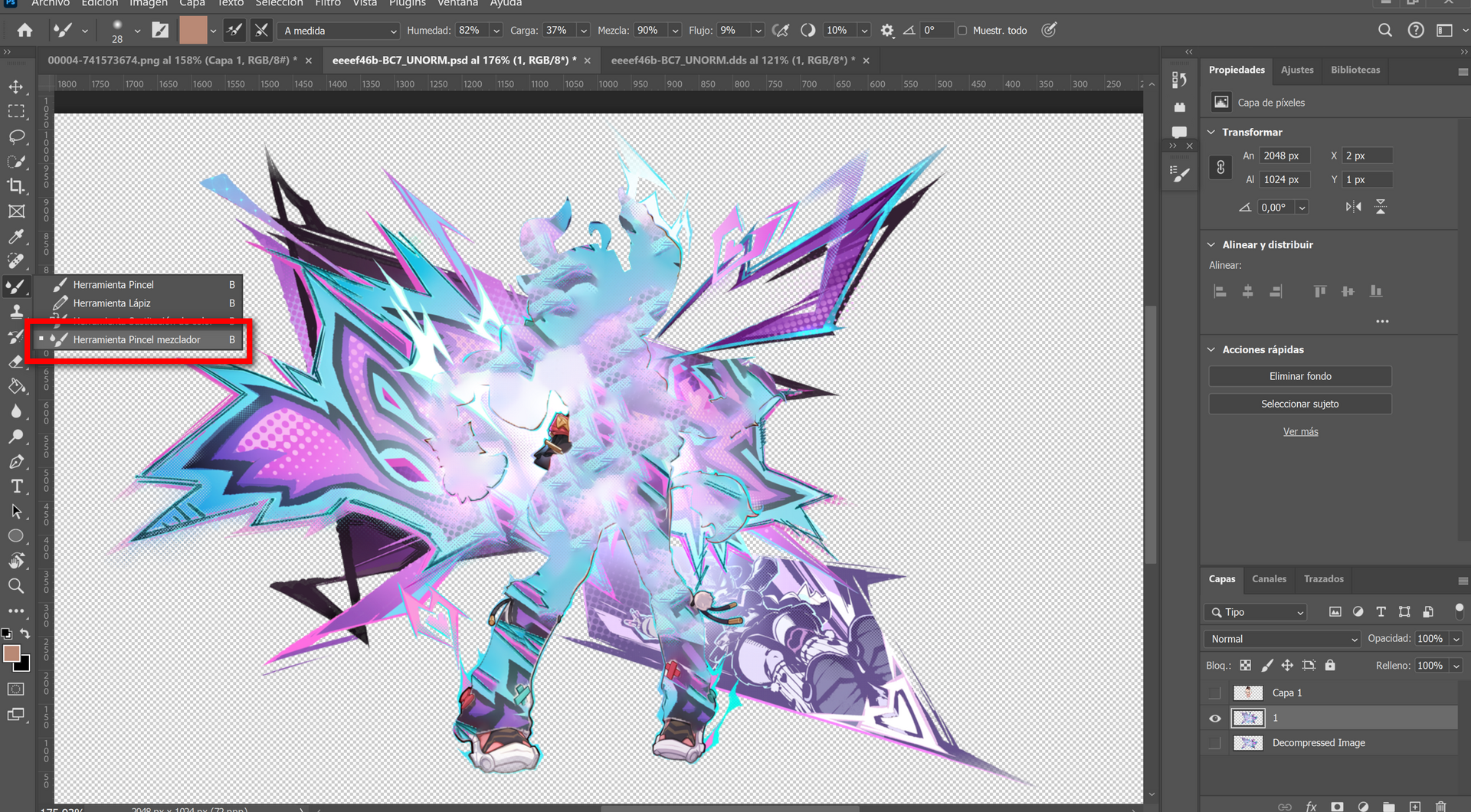1471x812 pixels.
Task: Click the Seleccionar sujeto button
Action: click(x=1300, y=404)
